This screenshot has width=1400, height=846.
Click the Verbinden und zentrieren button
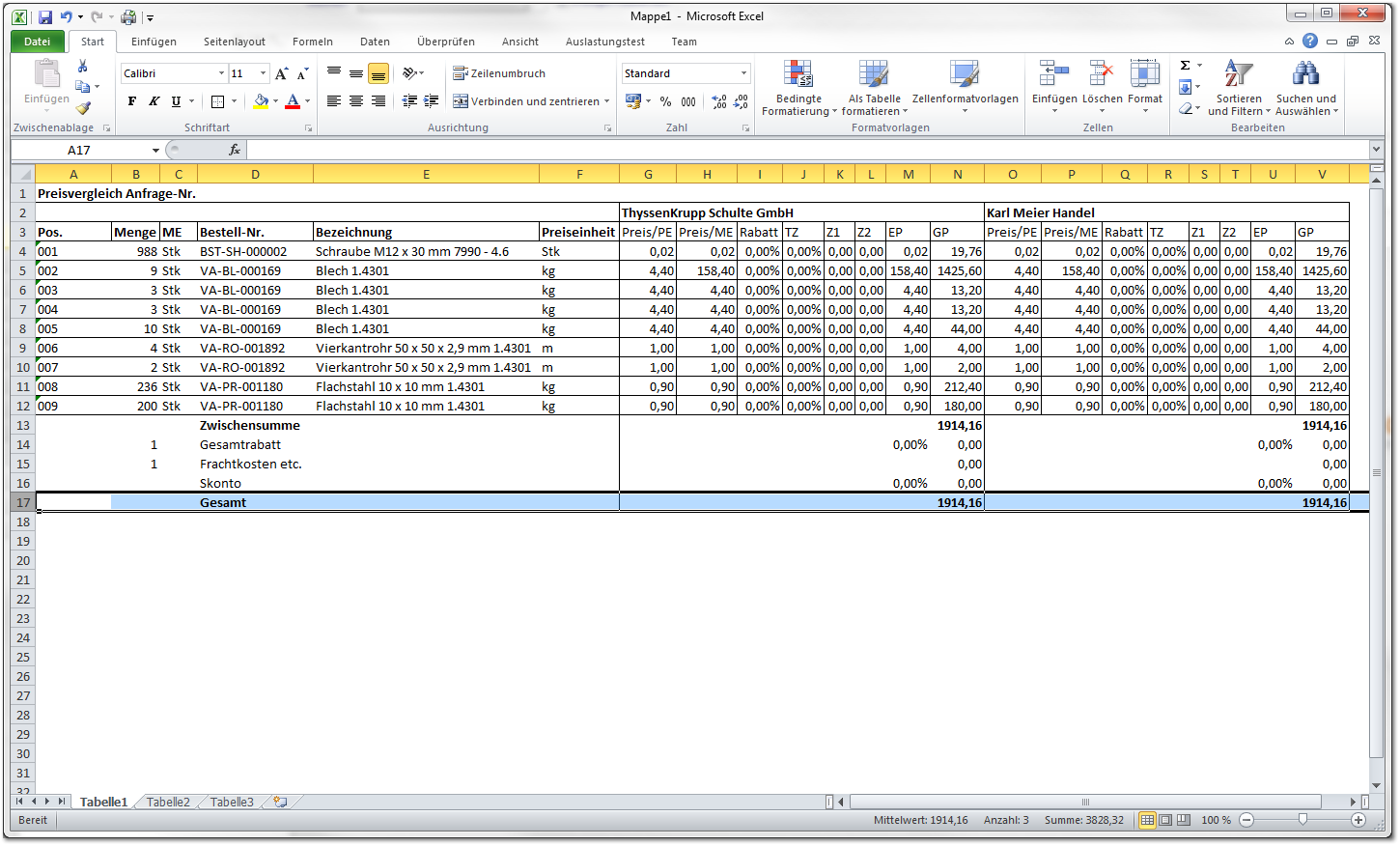(526, 101)
